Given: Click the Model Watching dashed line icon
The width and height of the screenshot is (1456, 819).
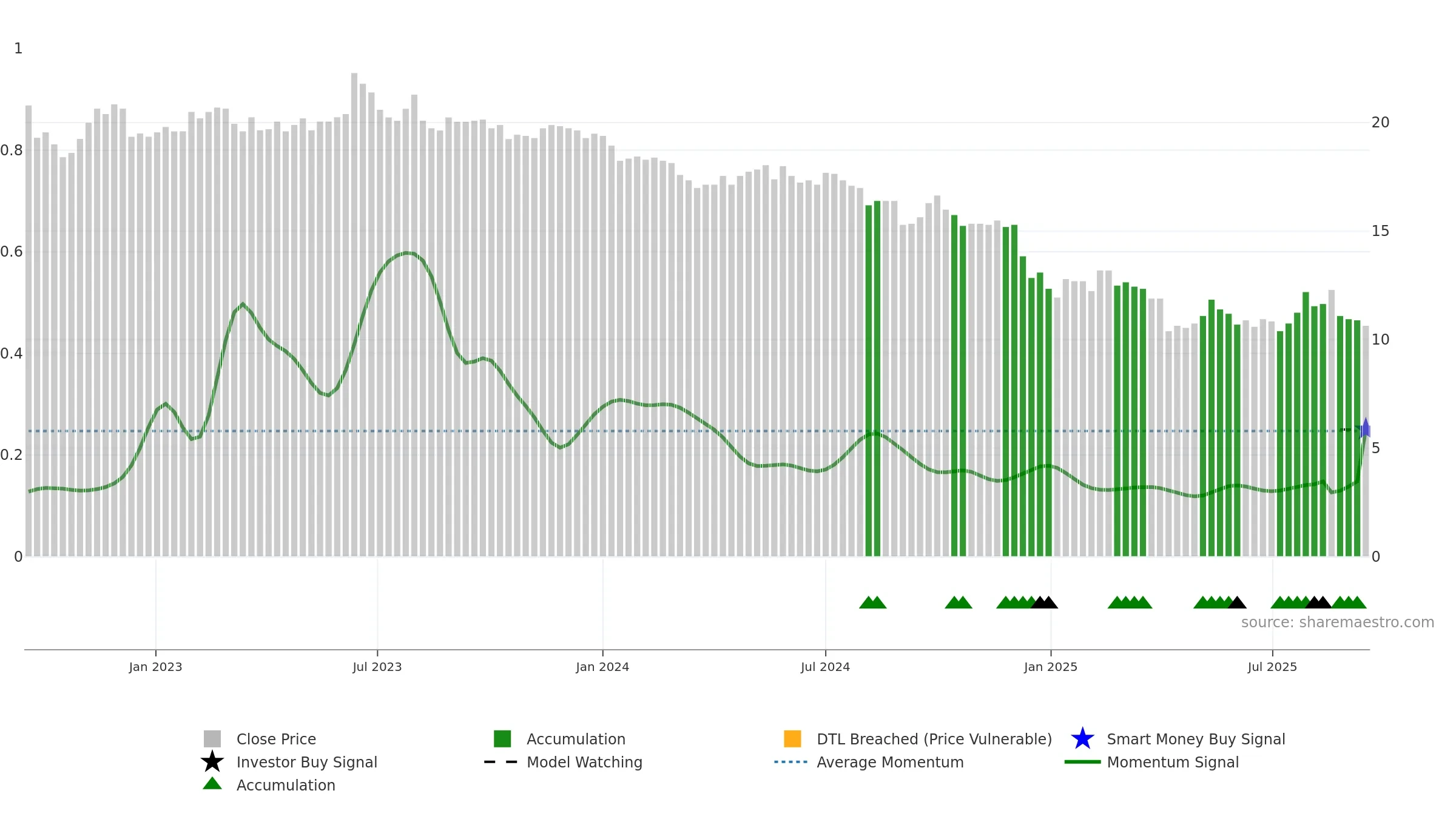Looking at the screenshot, I should (500, 762).
